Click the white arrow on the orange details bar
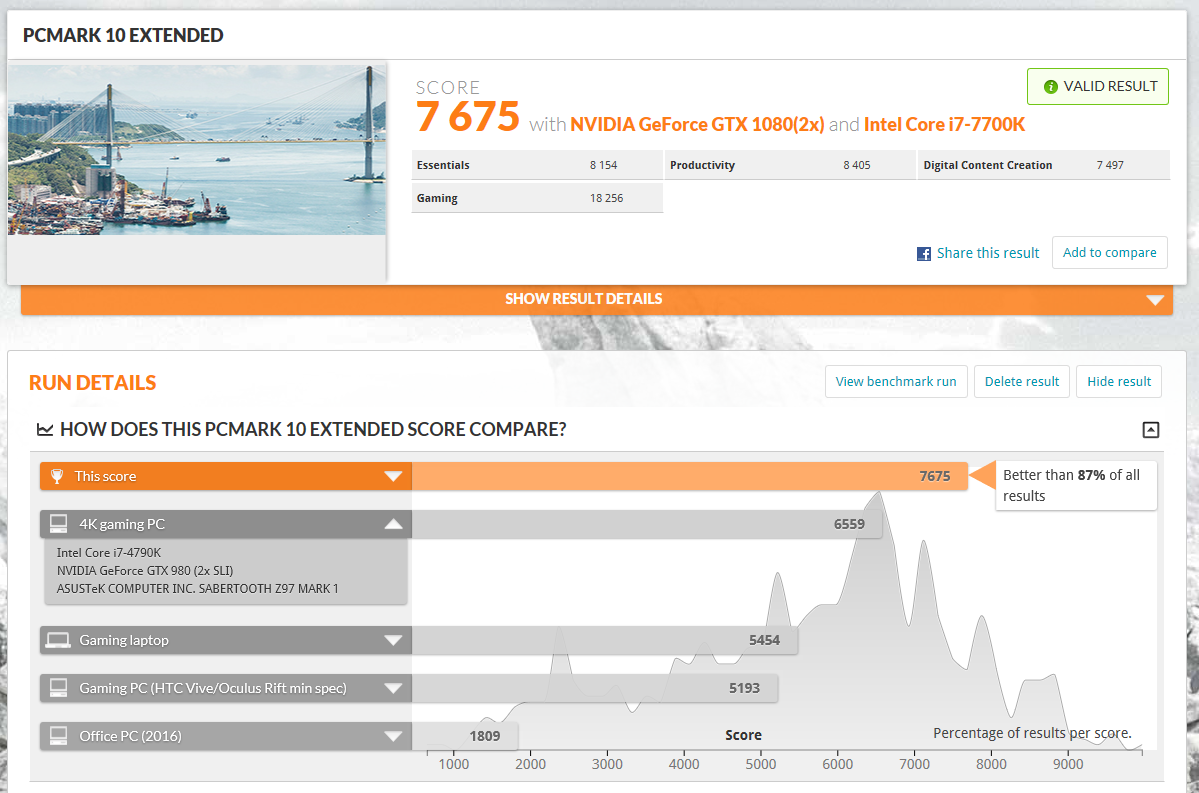This screenshot has height=793, width=1199. point(1155,300)
